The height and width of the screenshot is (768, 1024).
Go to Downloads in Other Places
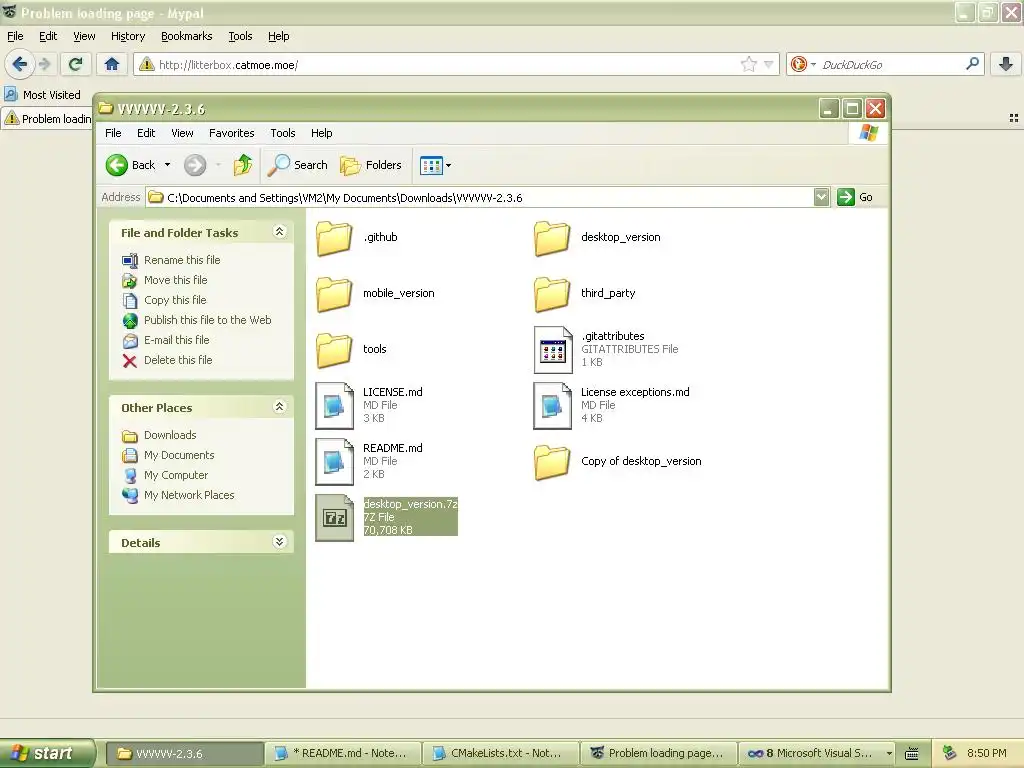point(159,436)
